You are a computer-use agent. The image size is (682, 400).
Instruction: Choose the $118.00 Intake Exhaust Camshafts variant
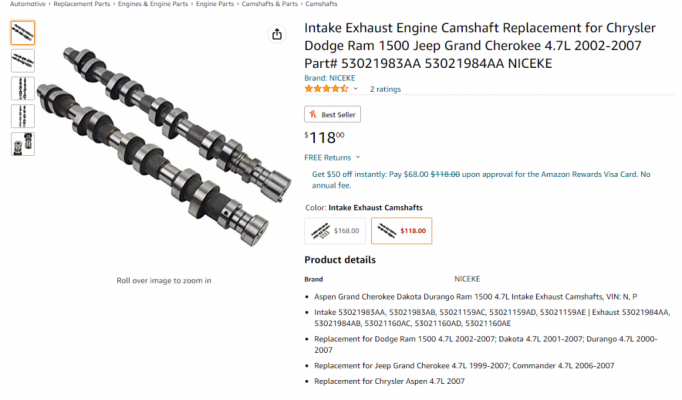(x=401, y=231)
